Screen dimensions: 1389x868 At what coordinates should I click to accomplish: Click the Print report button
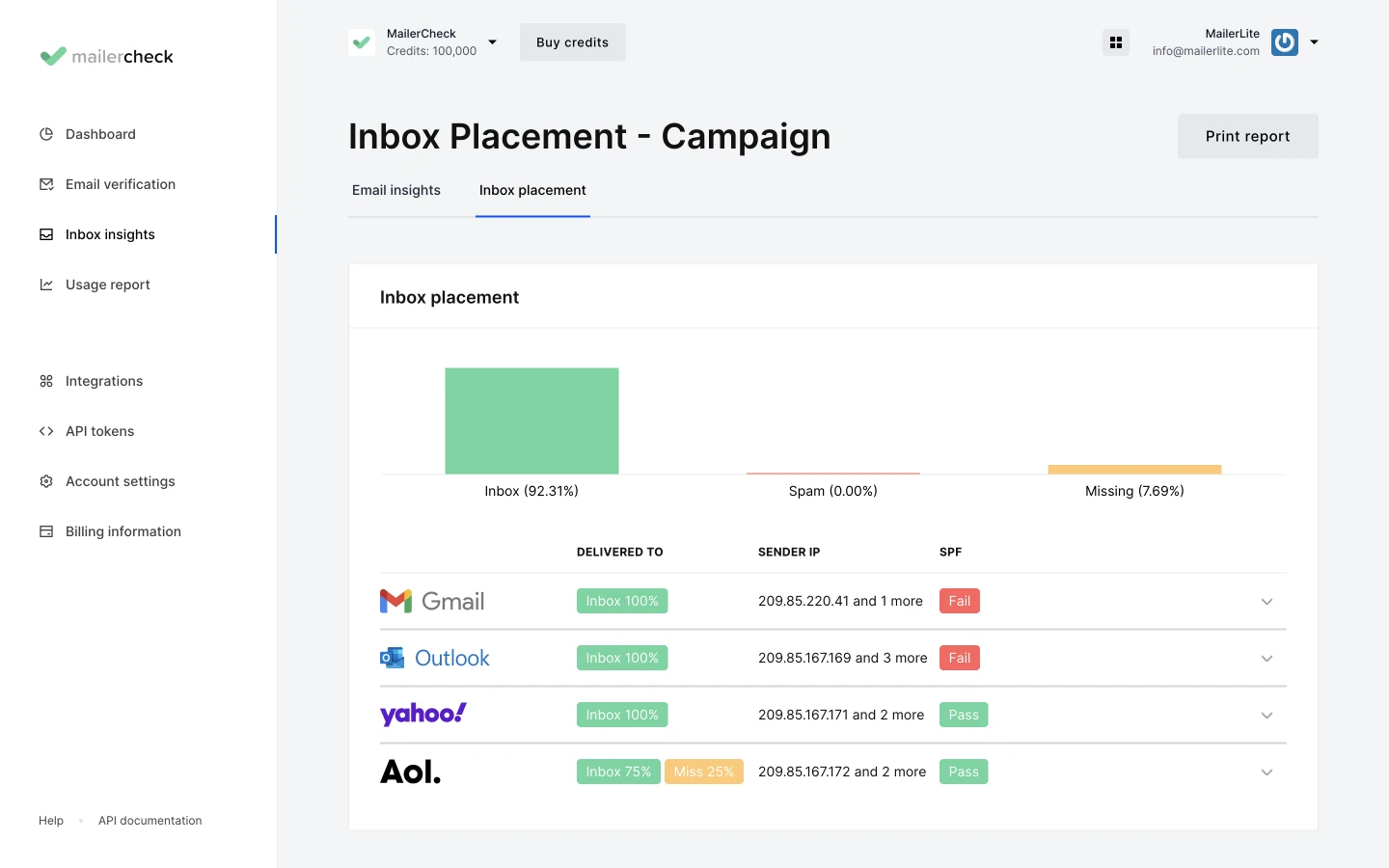click(1247, 136)
